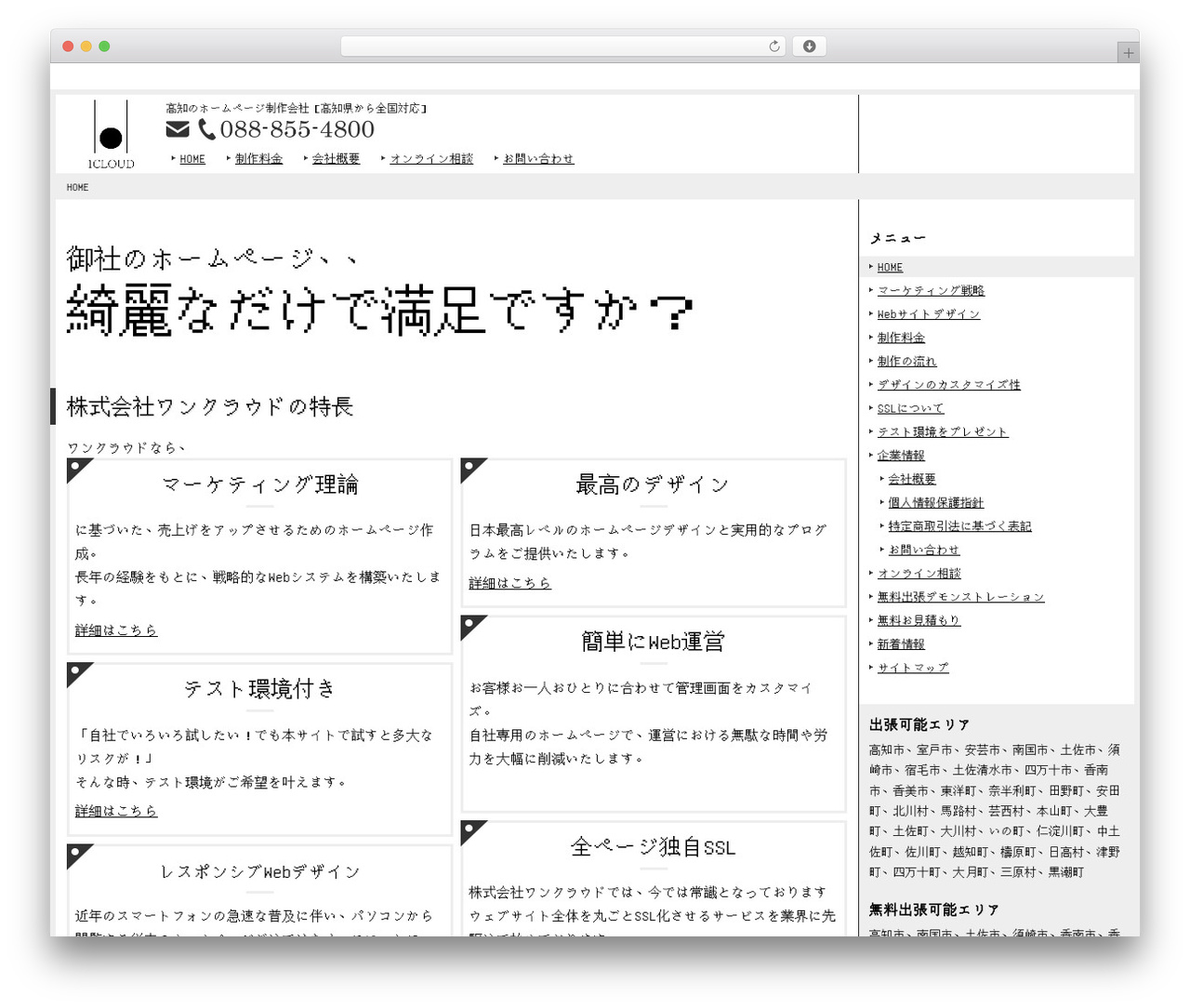The height and width of the screenshot is (1008, 1190).
Task: Open オンライン相談 in the top navigation
Action: [x=431, y=159]
